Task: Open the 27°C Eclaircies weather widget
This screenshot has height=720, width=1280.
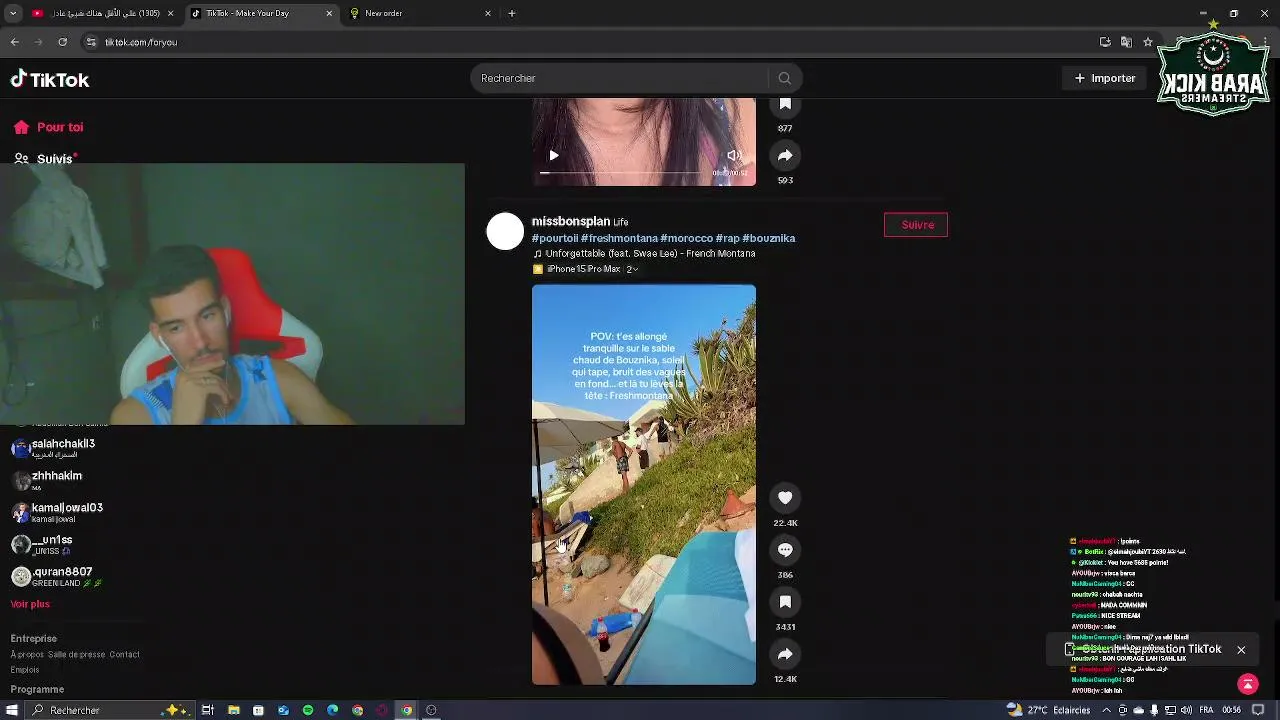Action: tap(1048, 710)
